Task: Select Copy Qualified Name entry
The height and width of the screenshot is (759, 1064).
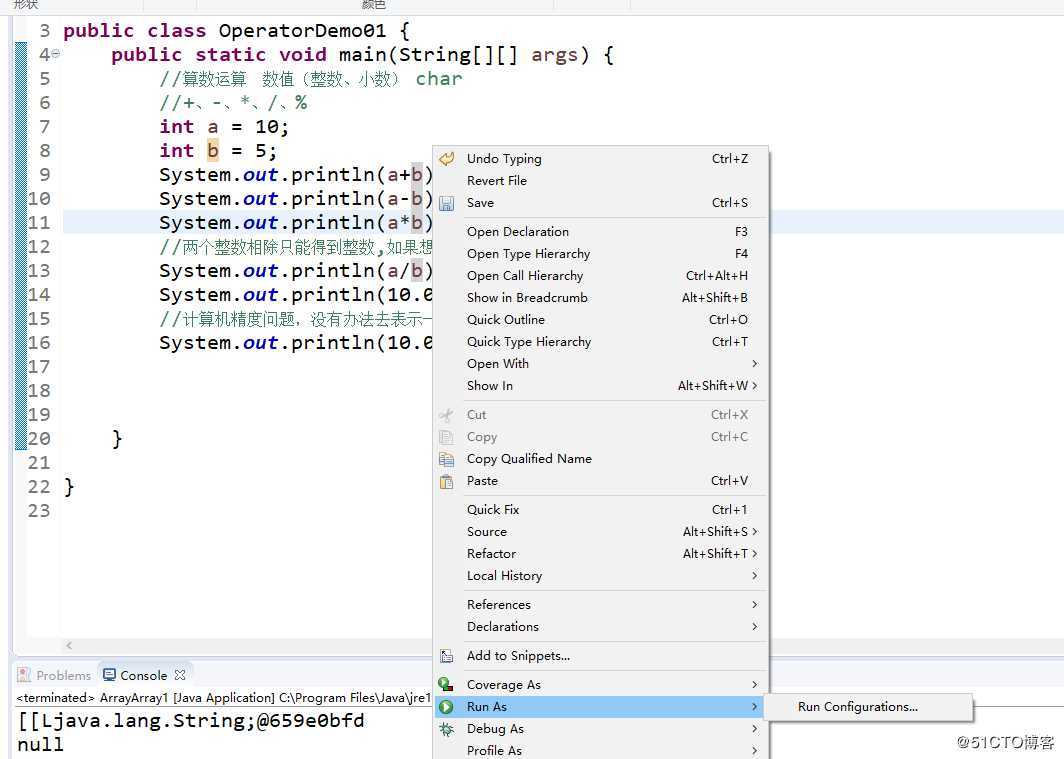Action: 601,459
